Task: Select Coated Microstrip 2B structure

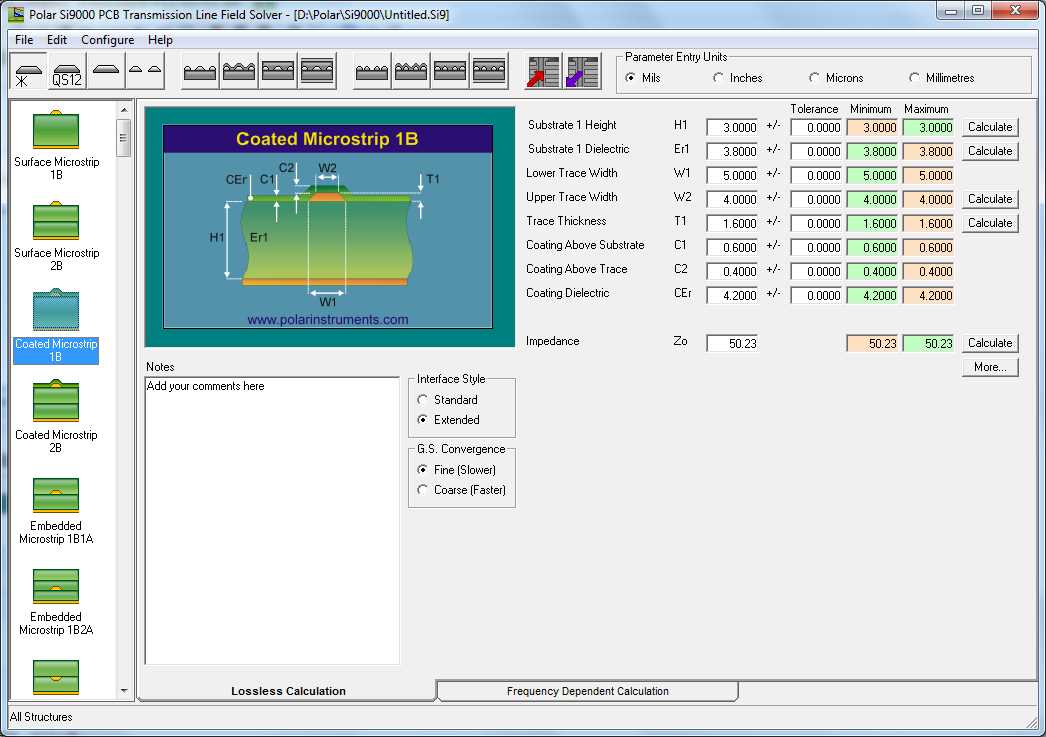Action: (56, 418)
